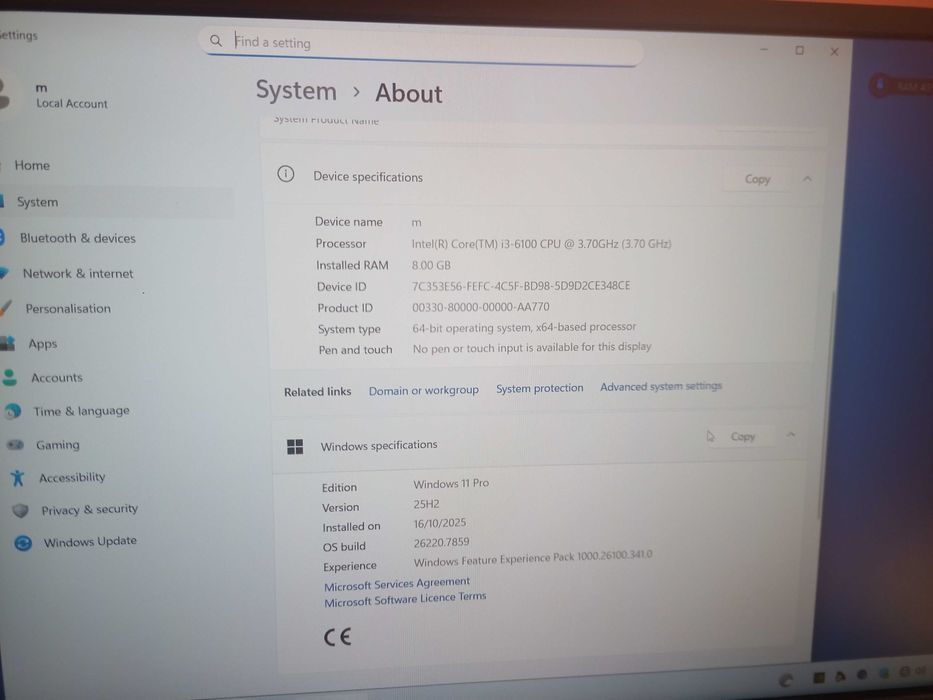Open System protection link
This screenshot has height=700, width=933.
tap(540, 388)
